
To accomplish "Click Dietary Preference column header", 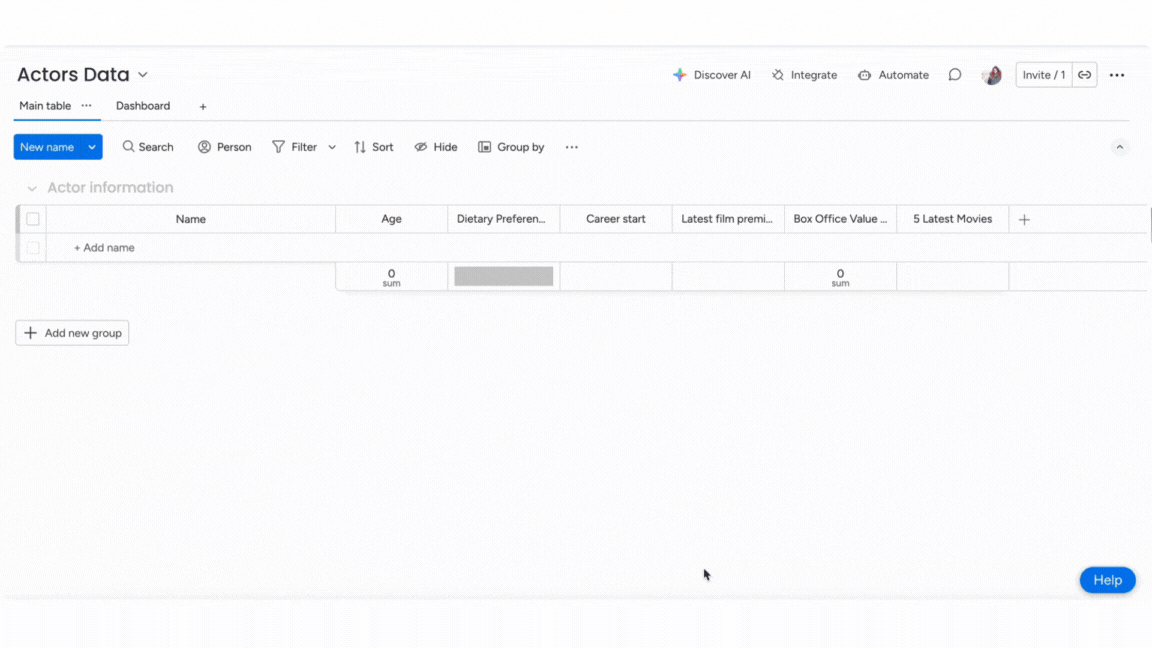I will coord(503,219).
